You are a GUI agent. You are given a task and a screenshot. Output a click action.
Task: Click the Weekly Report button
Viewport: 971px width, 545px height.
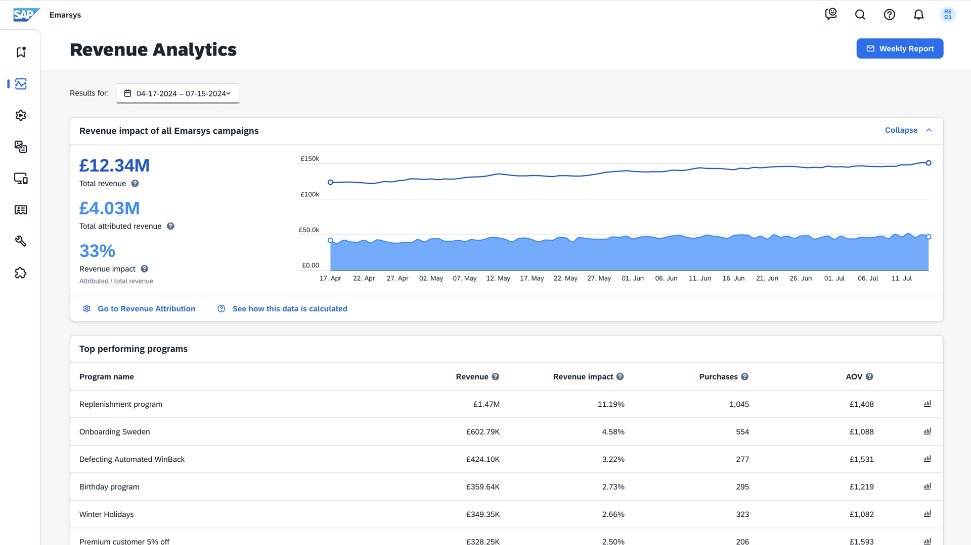pyautogui.click(x=899, y=48)
